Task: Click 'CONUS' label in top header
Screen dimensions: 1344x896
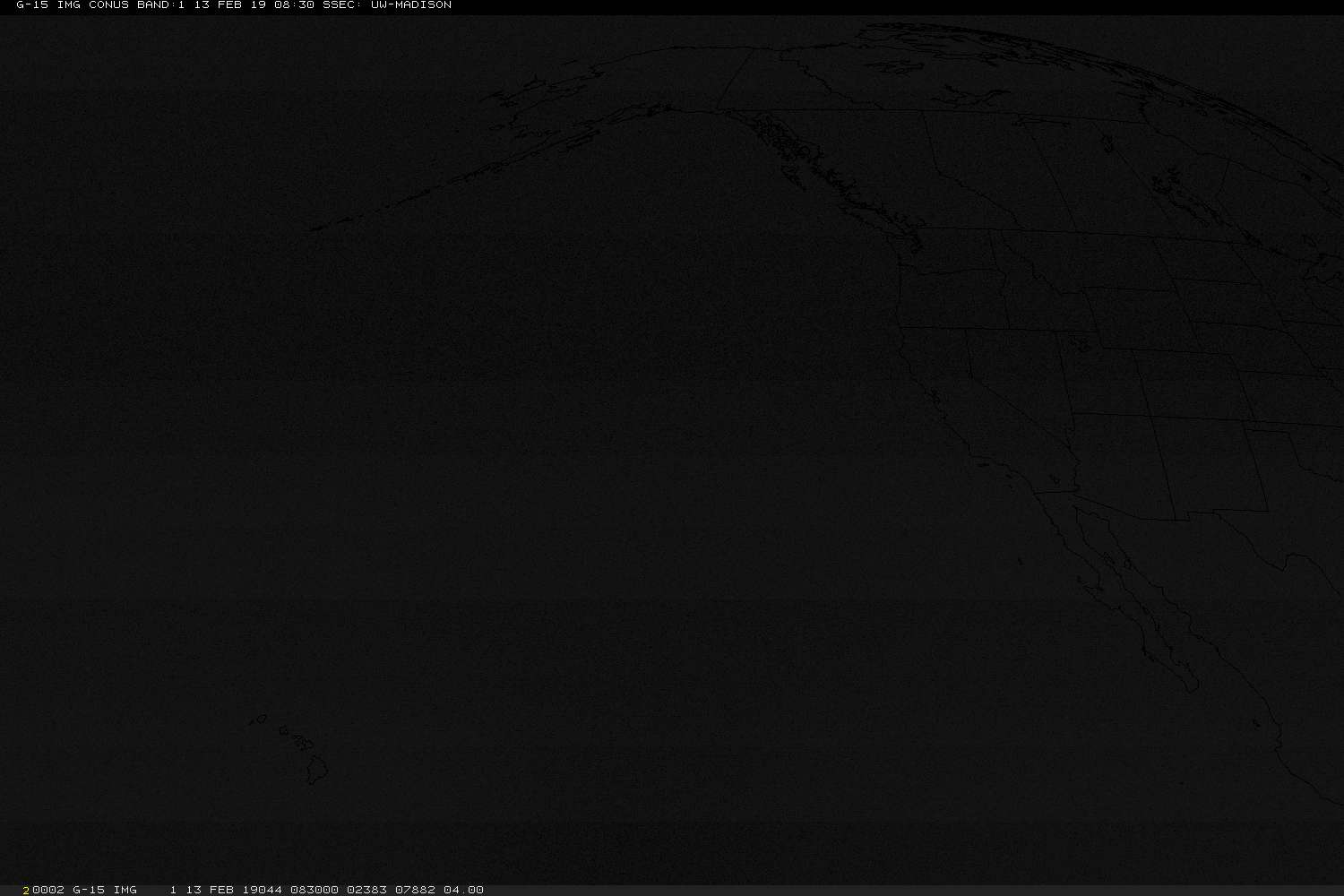Action: pyautogui.click(x=108, y=5)
